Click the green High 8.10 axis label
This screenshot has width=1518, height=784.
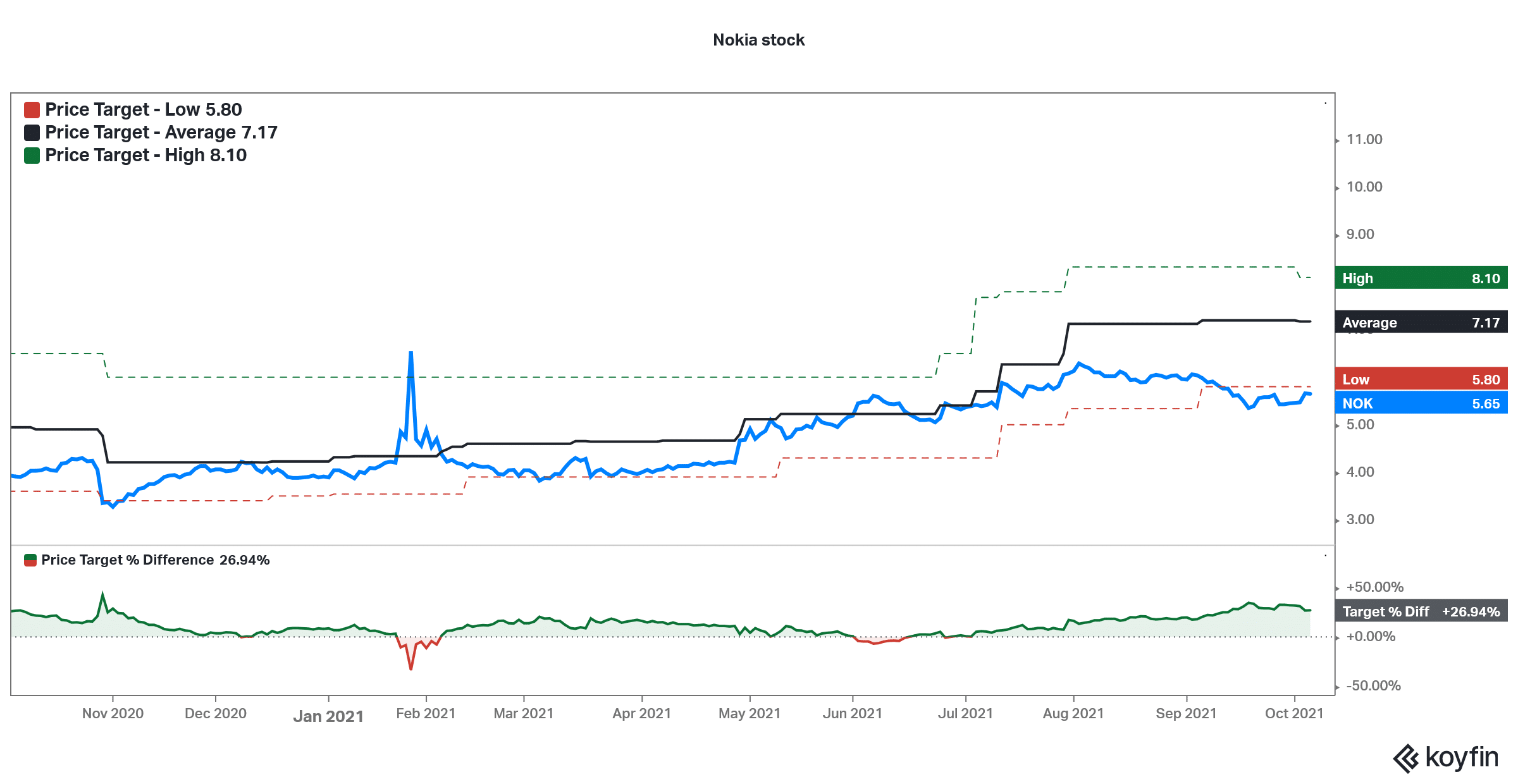click(x=1421, y=278)
